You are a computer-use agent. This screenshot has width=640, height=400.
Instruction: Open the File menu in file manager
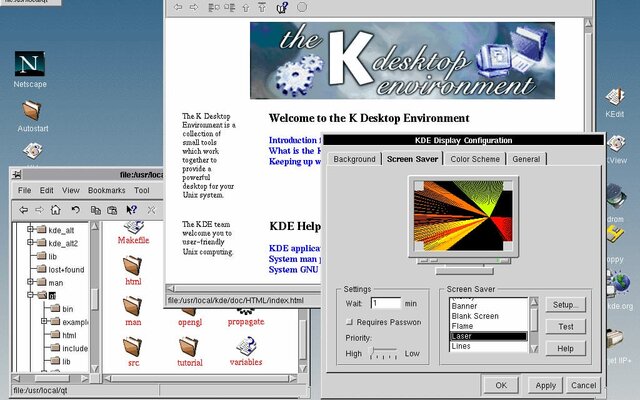pos(24,190)
